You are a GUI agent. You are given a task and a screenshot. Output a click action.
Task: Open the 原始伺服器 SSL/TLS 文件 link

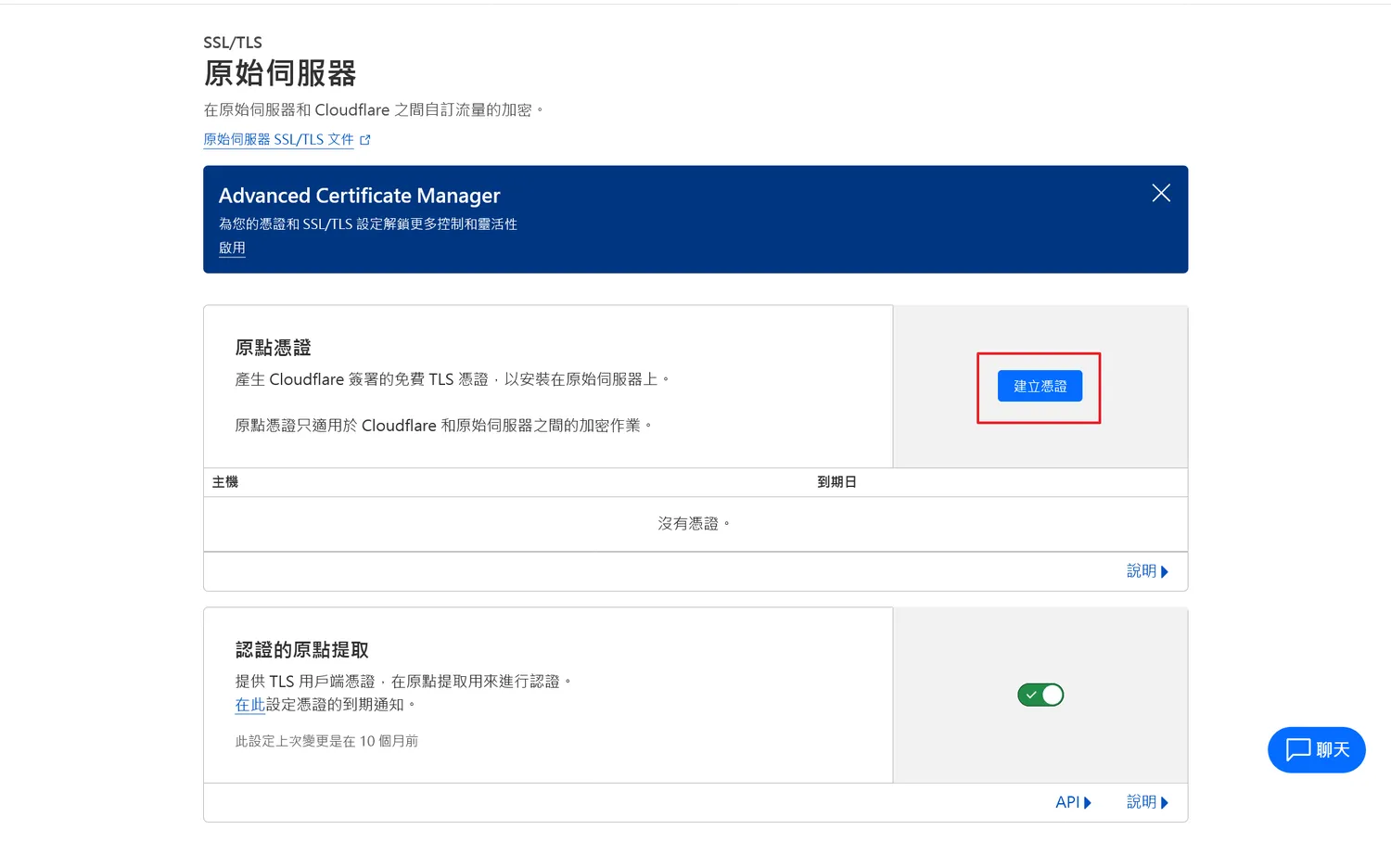278,140
